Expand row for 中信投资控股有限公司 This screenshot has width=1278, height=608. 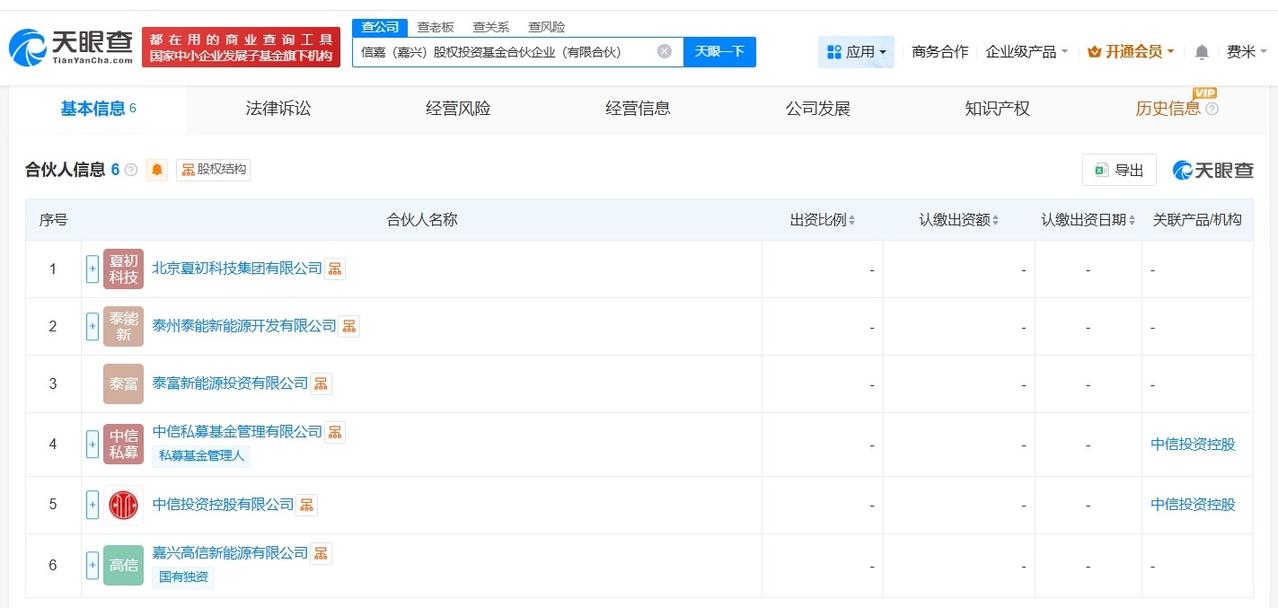pyautogui.click(x=92, y=504)
